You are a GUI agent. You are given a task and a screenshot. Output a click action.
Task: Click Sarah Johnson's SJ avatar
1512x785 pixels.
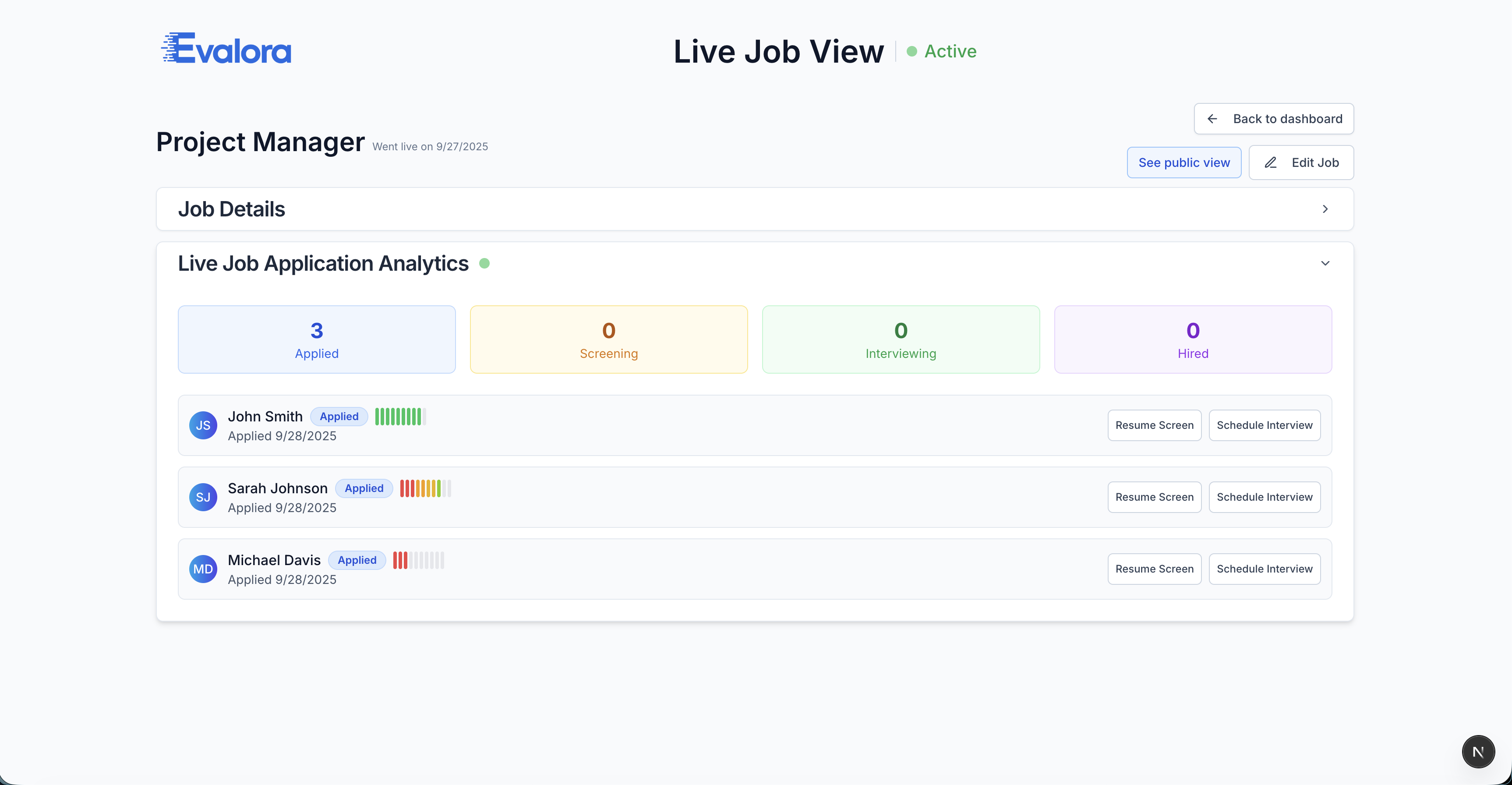coord(203,497)
